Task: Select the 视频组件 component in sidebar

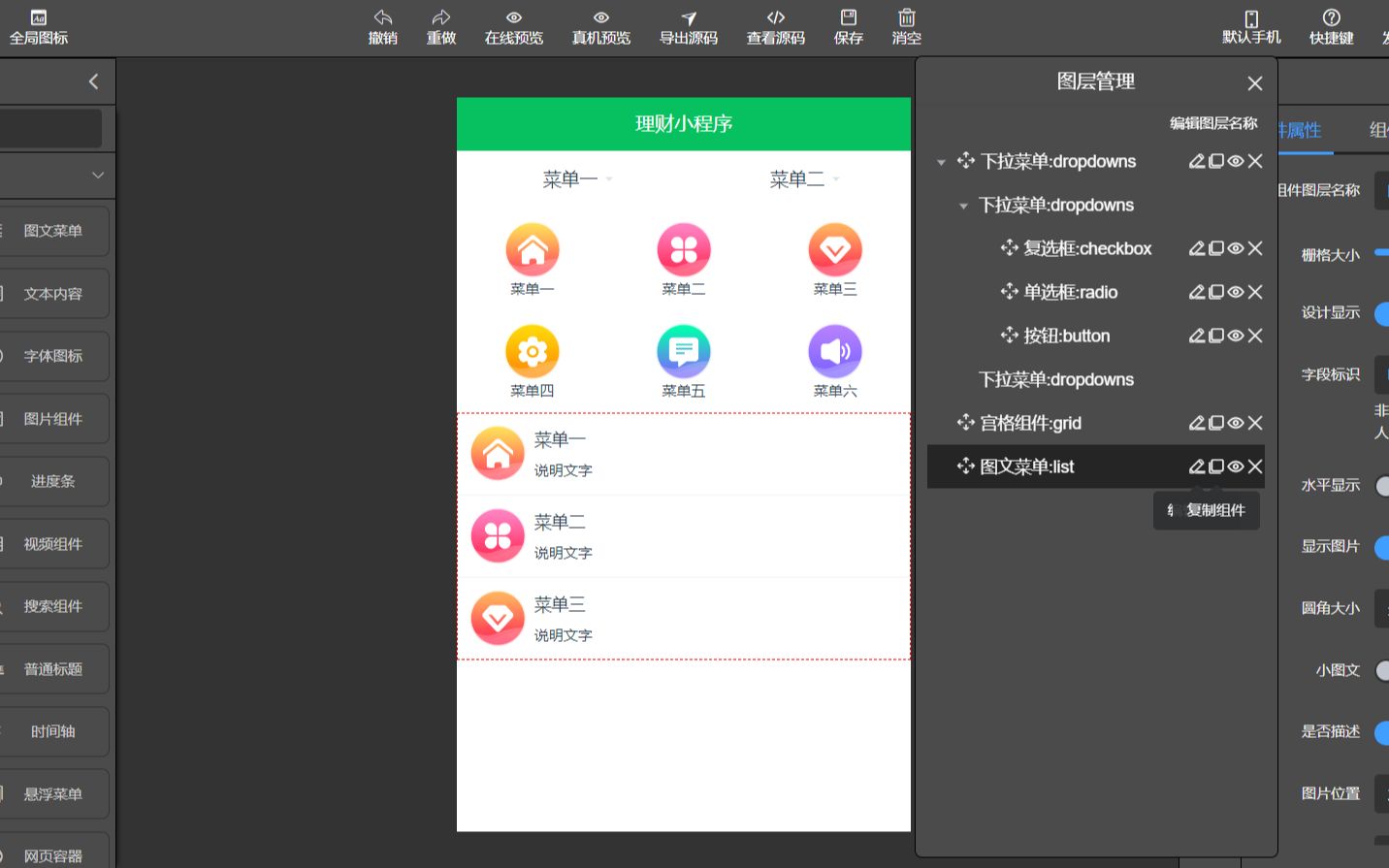Action: click(x=54, y=543)
